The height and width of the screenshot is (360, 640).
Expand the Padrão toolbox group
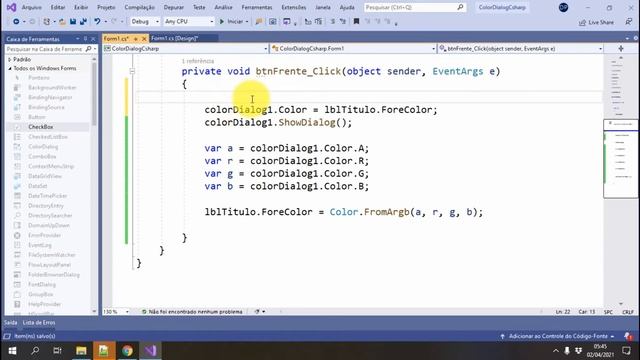click(x=9, y=59)
